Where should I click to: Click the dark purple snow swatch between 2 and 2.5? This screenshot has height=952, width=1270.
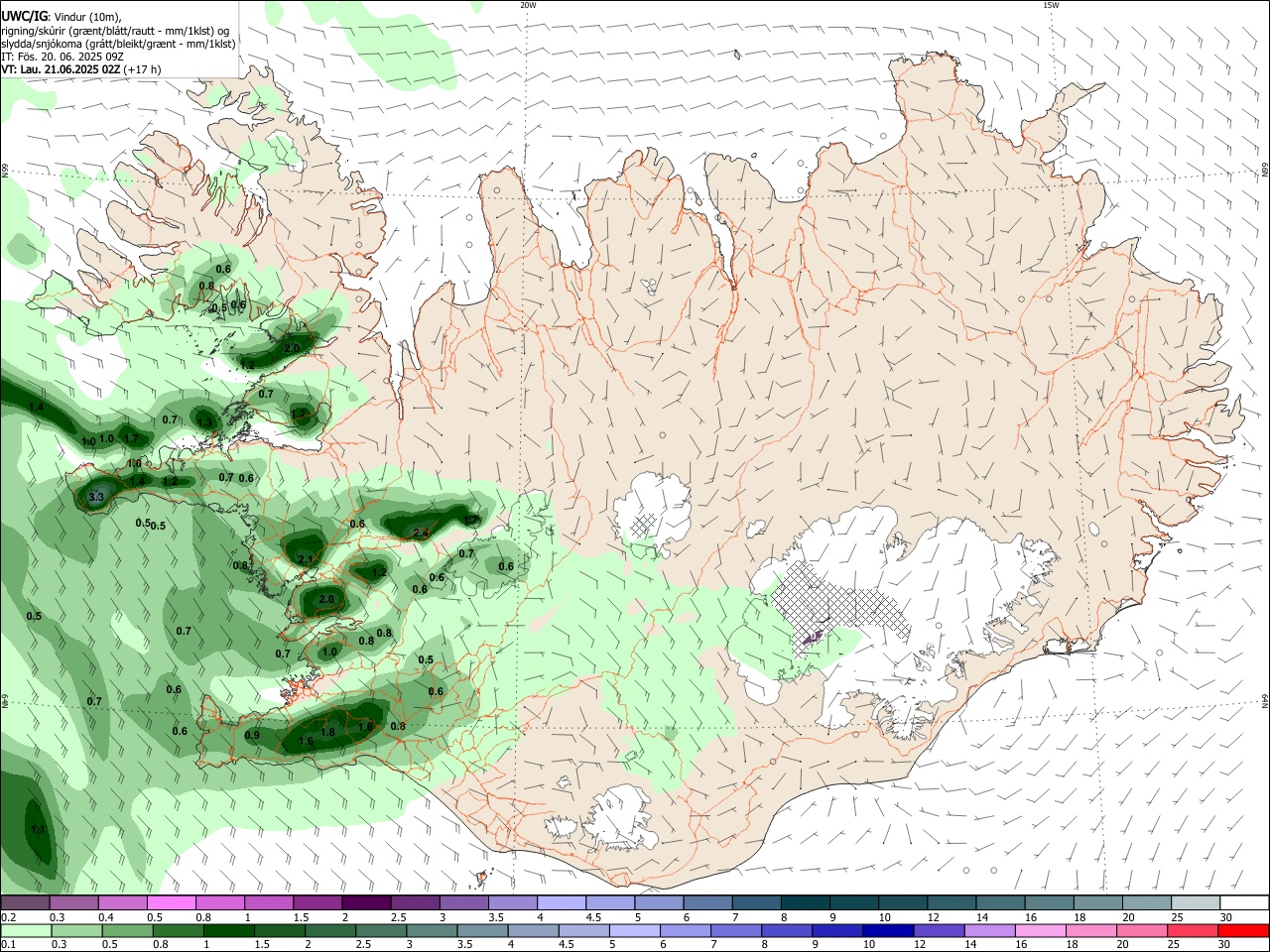tap(367, 903)
